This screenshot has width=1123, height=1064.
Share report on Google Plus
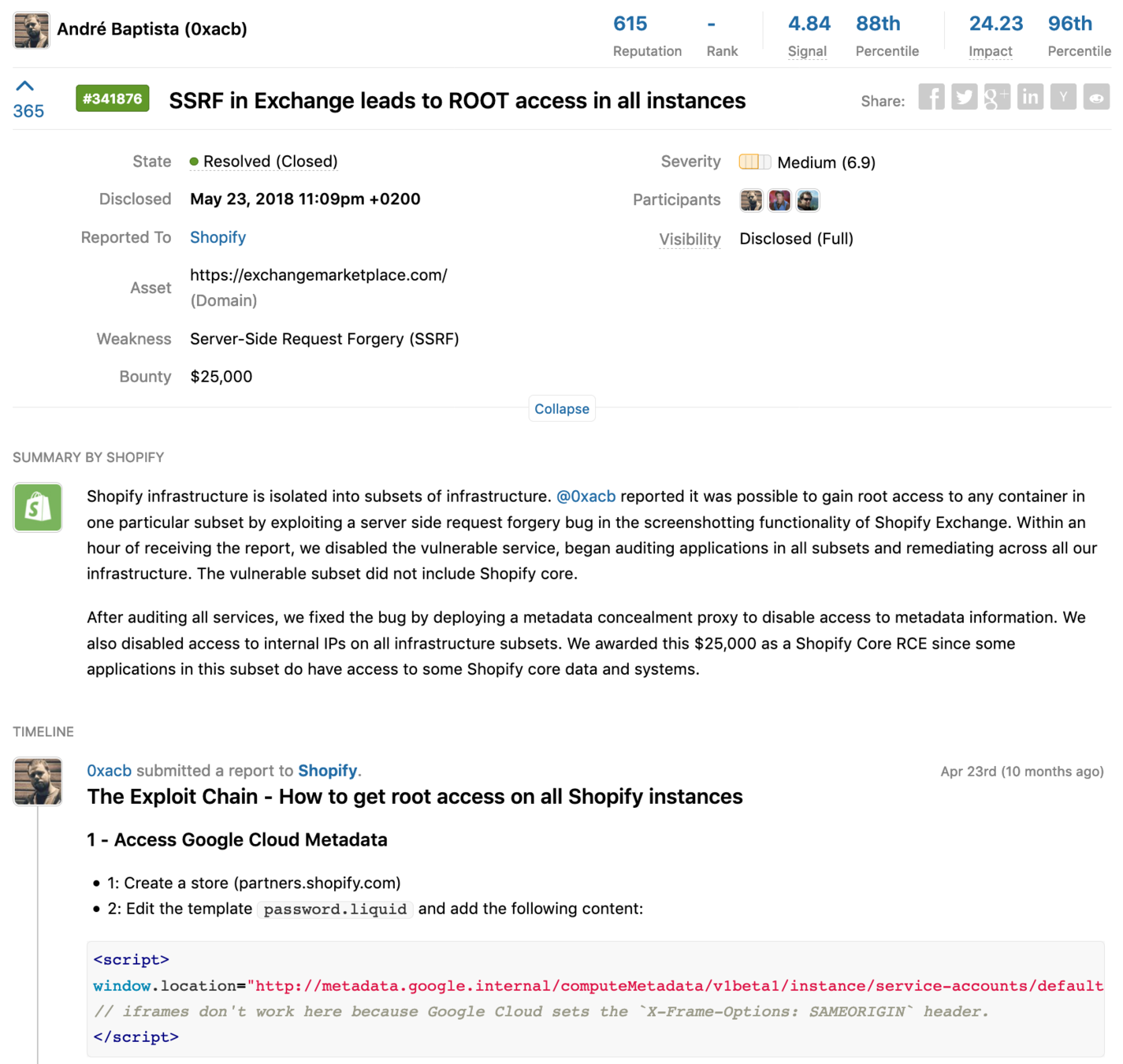tap(997, 98)
